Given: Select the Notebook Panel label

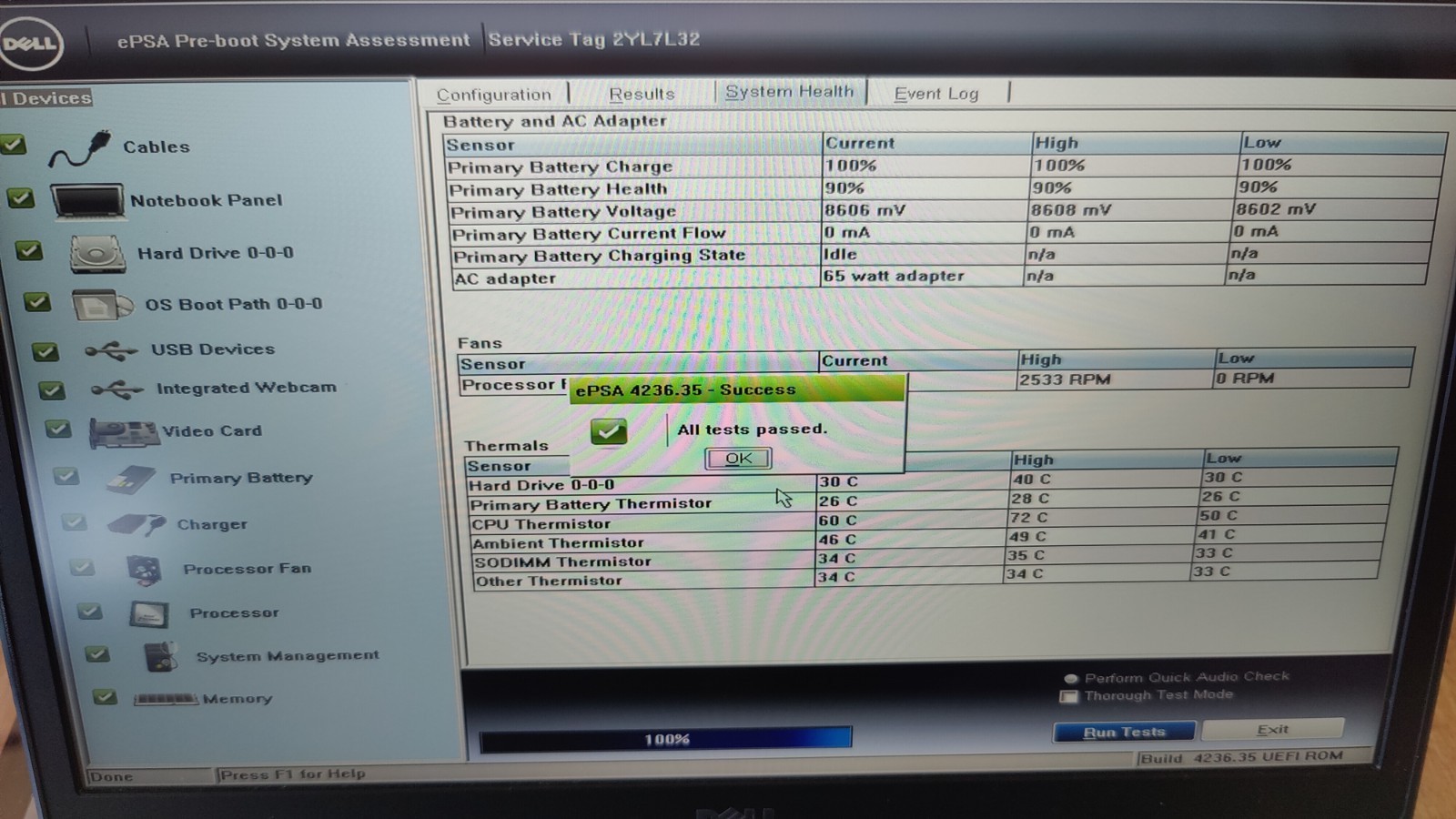Looking at the screenshot, I should [x=207, y=200].
